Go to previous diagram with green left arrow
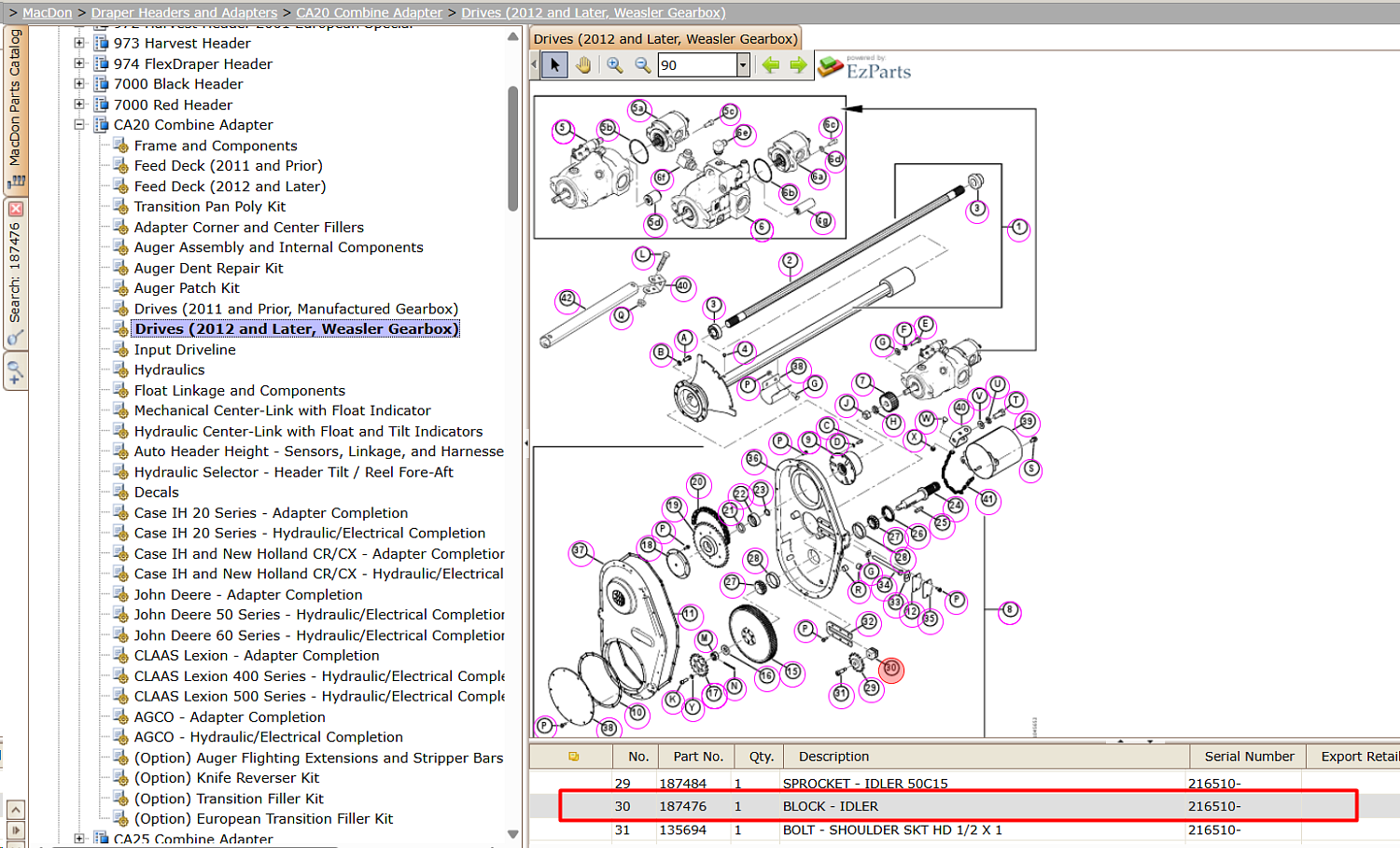This screenshot has width=1400, height=848. click(x=771, y=64)
